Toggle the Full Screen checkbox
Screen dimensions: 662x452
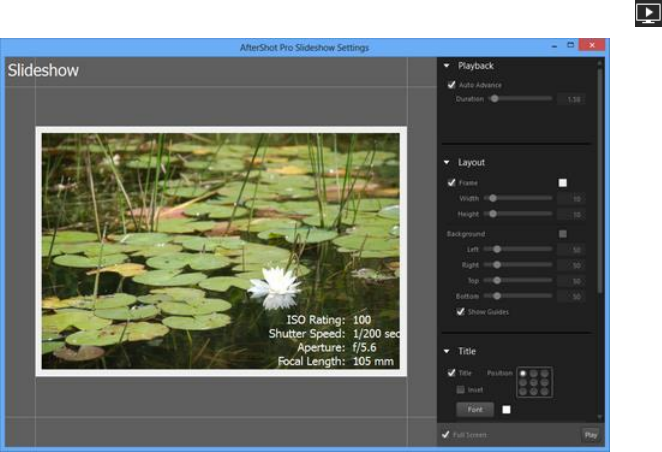point(446,435)
